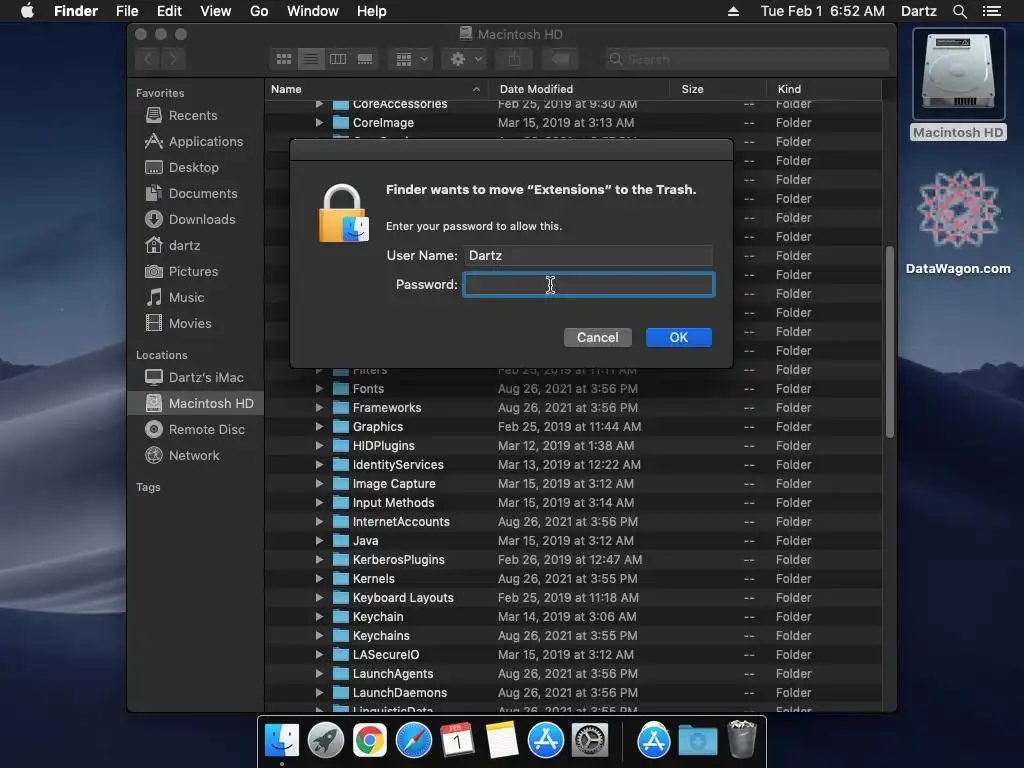Open Notification Center list icon
Viewport: 1024px width, 768px height.
pyautogui.click(x=991, y=11)
